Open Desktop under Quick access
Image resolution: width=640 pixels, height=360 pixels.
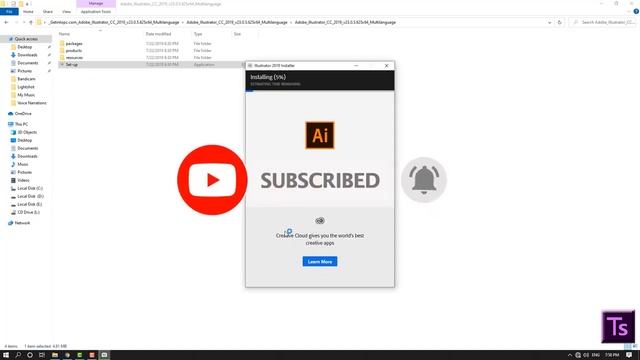[x=24, y=47]
